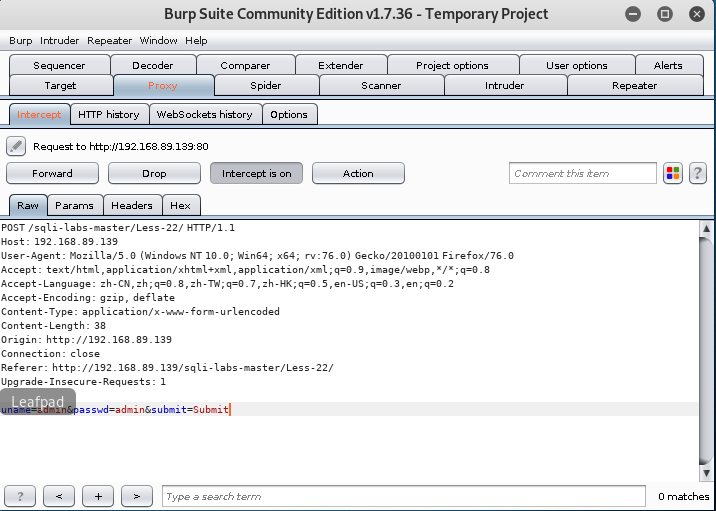Maximize the Burp Suite window

click(x=665, y=14)
